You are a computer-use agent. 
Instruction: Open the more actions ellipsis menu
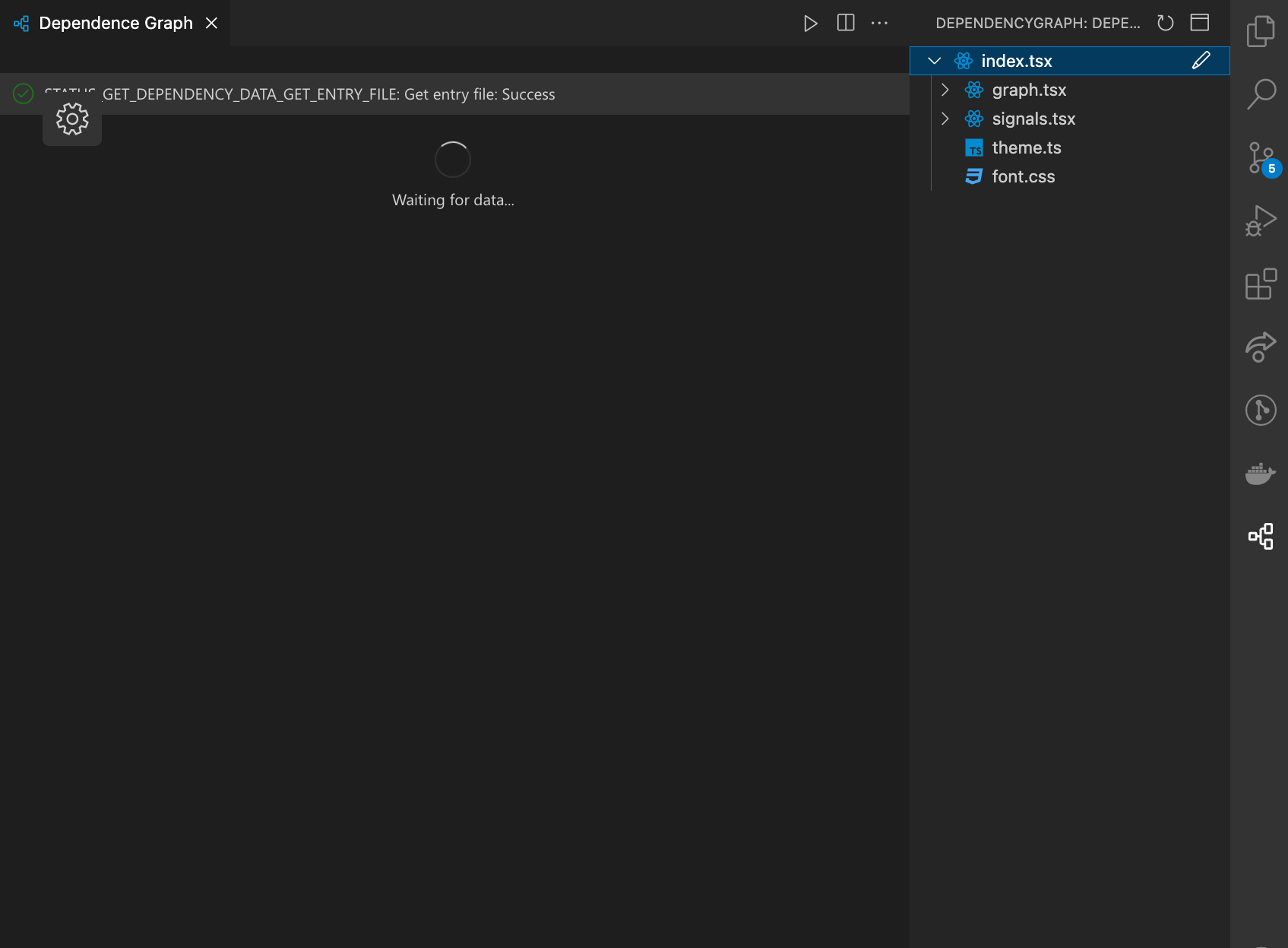click(x=879, y=23)
